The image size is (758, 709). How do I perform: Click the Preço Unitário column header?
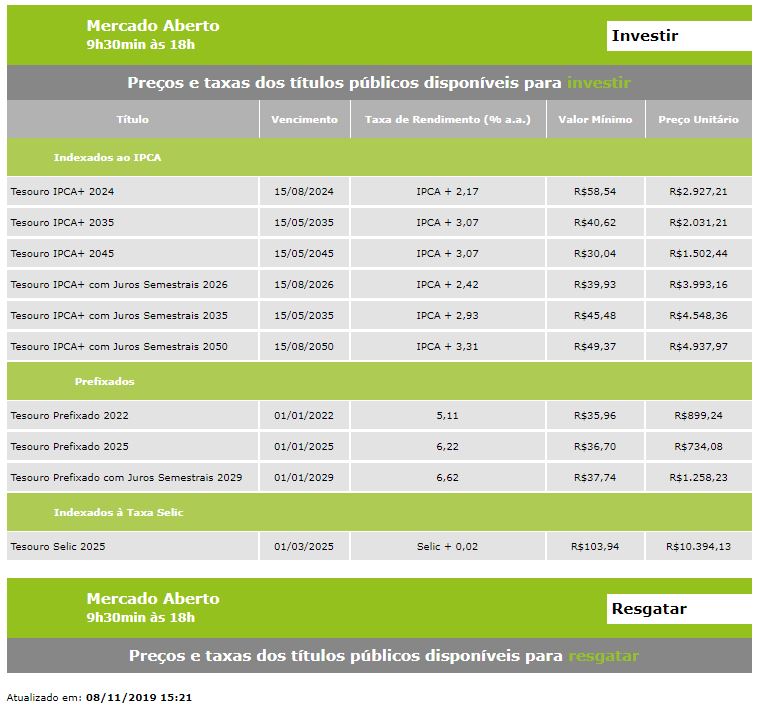click(698, 120)
